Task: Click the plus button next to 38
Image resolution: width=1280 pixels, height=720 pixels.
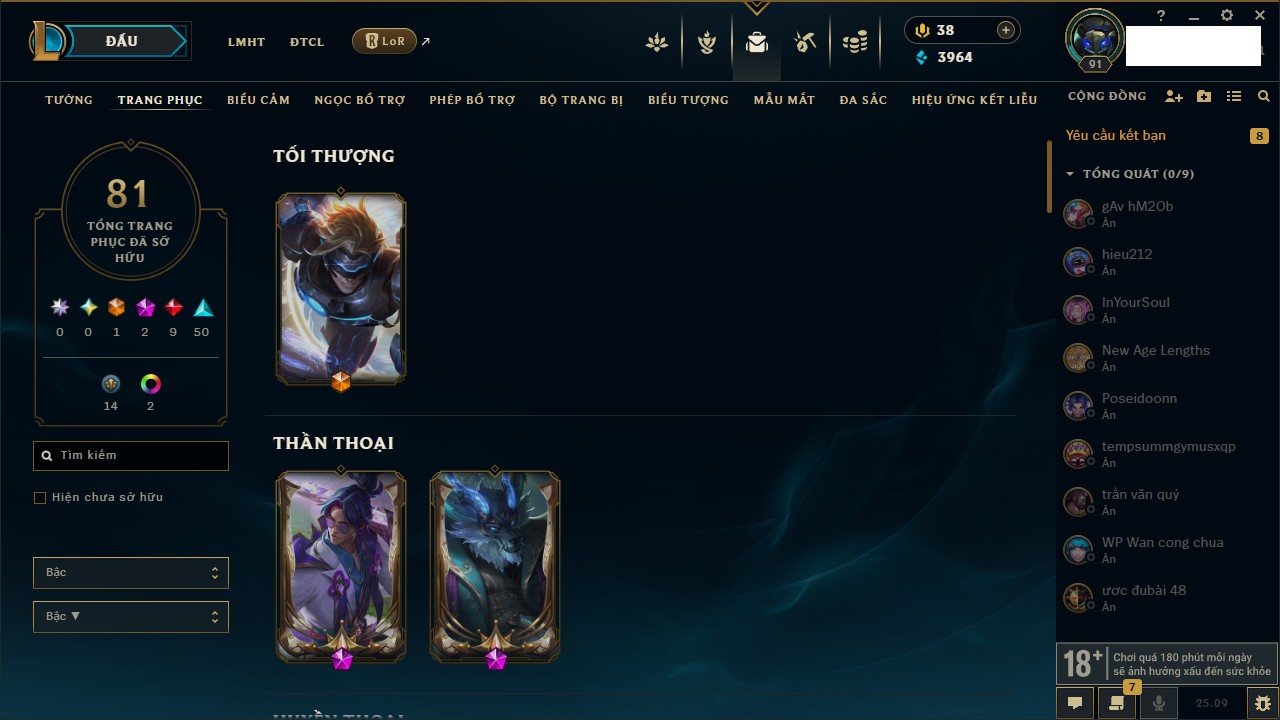Action: tap(1006, 30)
